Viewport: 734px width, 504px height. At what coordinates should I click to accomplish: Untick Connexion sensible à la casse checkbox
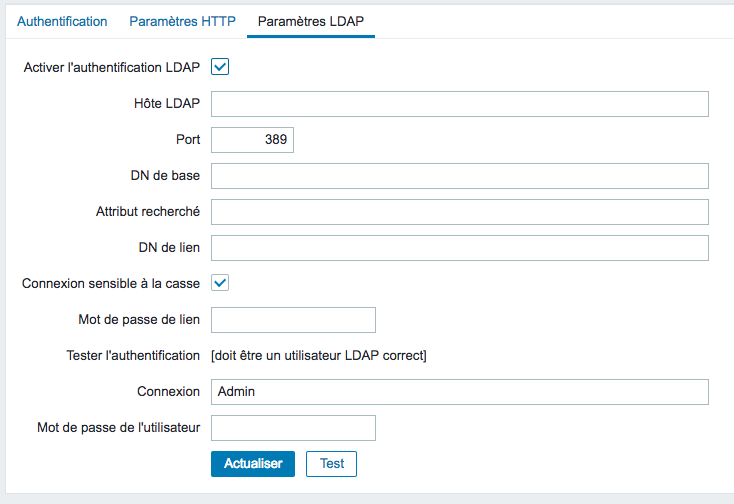point(220,283)
